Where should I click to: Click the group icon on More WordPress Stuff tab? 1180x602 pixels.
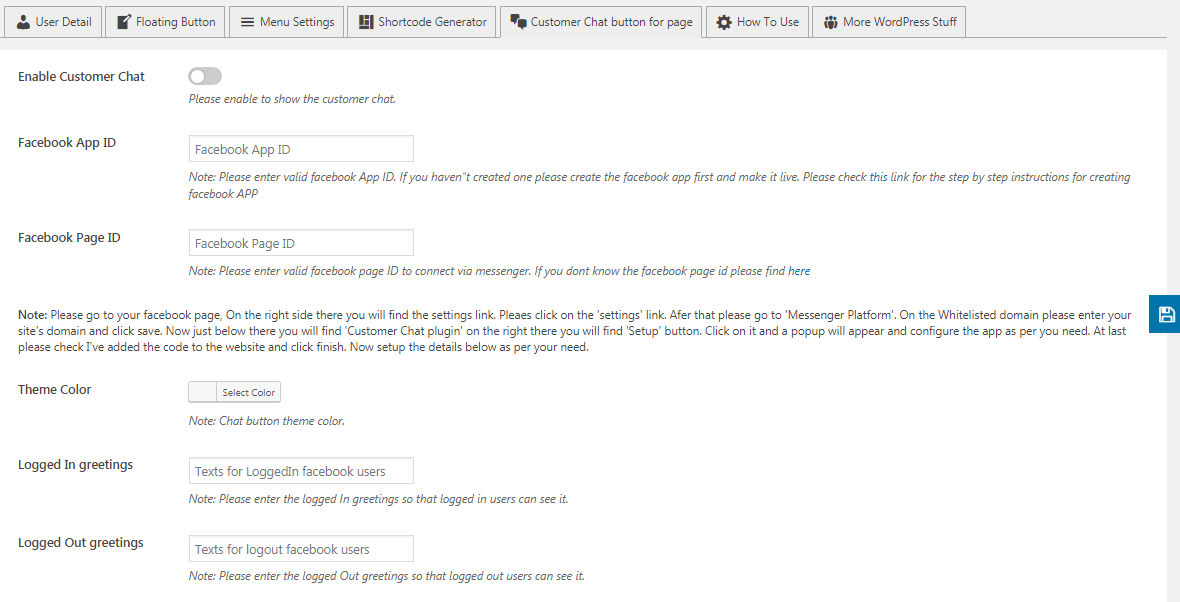[x=830, y=23]
